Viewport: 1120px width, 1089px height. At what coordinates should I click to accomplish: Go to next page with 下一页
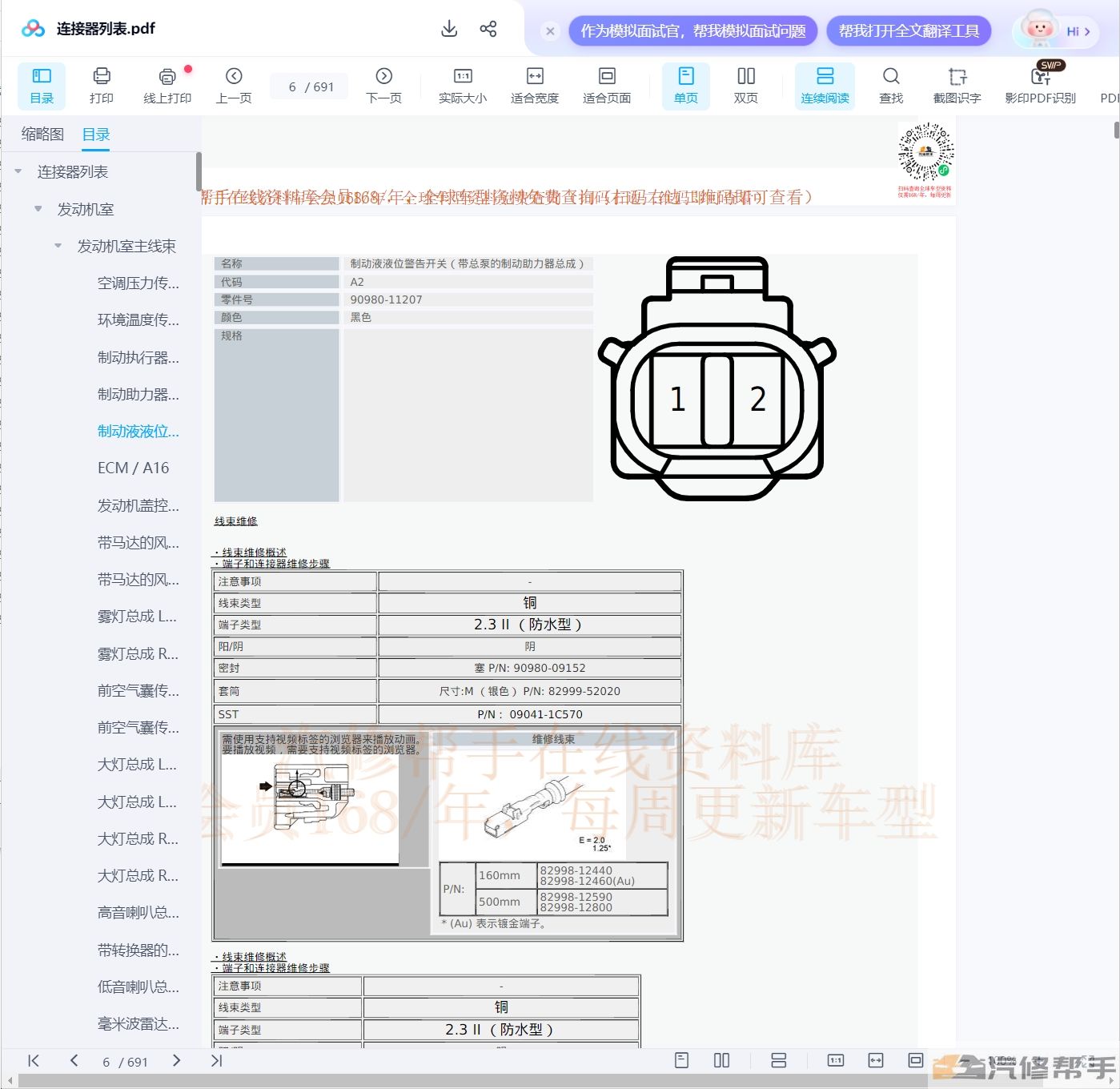point(383,86)
